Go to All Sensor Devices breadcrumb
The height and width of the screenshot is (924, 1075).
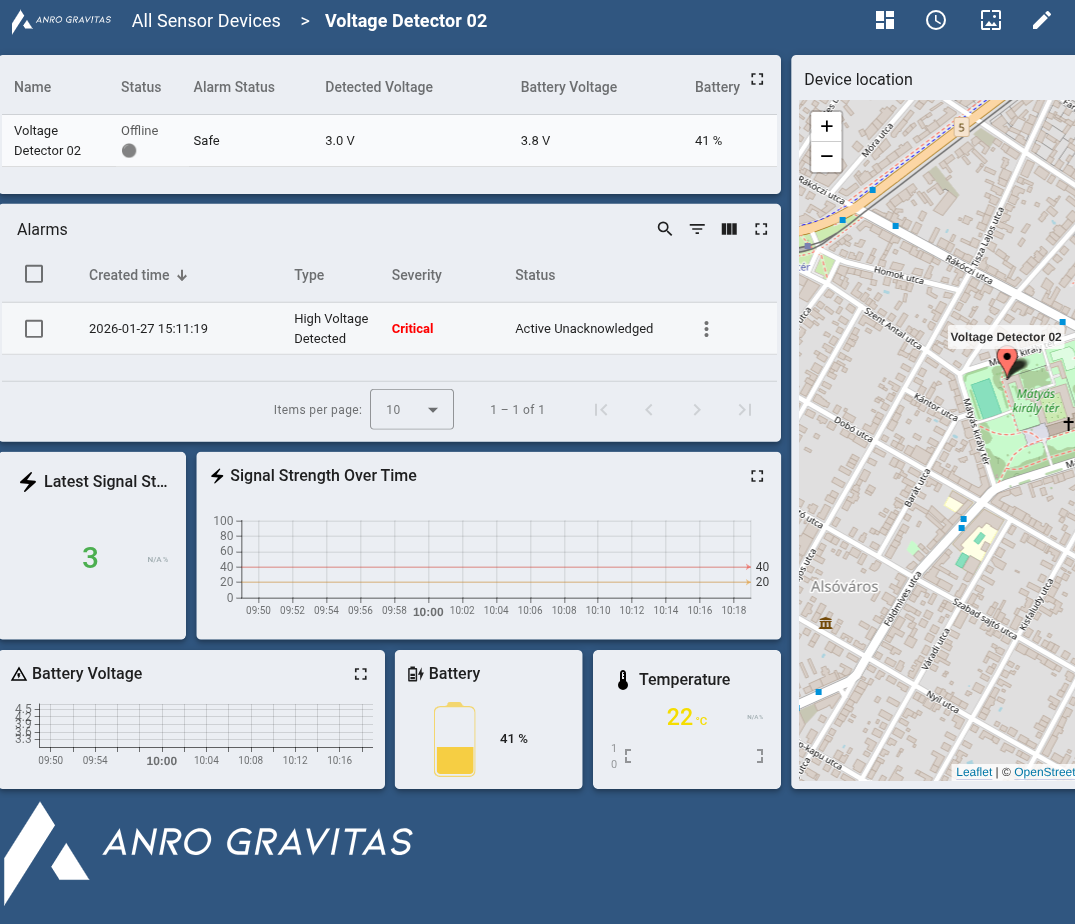coord(206,21)
